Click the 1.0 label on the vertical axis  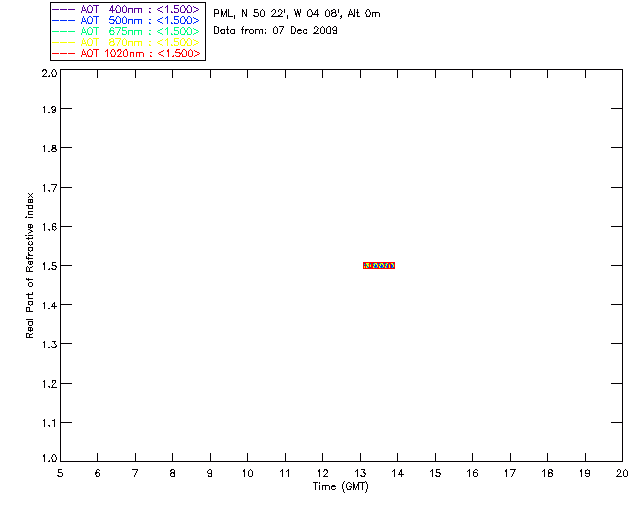49,459
